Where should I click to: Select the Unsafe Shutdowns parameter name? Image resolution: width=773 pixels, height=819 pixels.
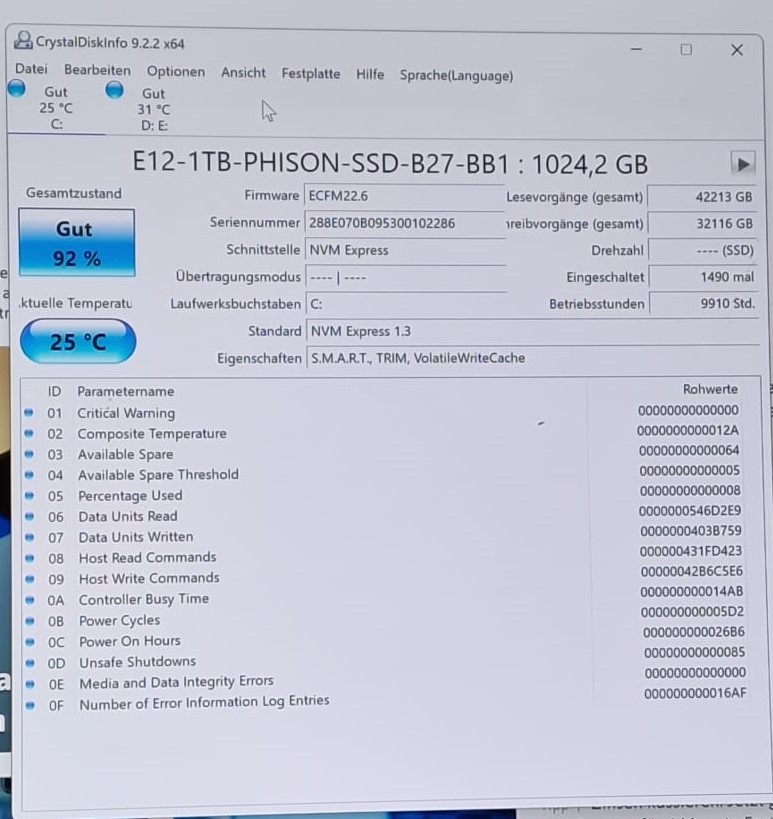[x=137, y=662]
